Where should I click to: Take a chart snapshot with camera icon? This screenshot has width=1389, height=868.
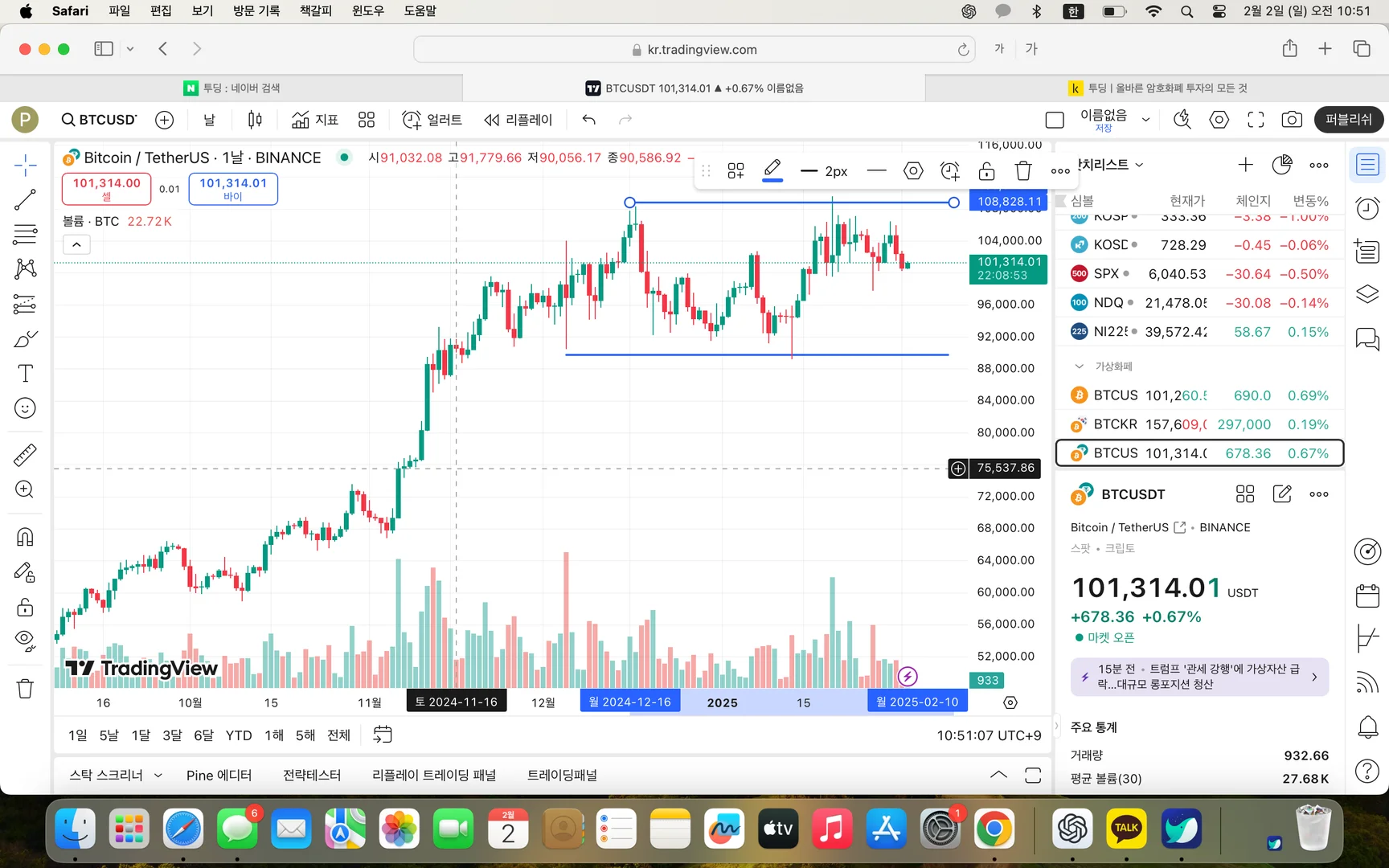(x=1292, y=120)
